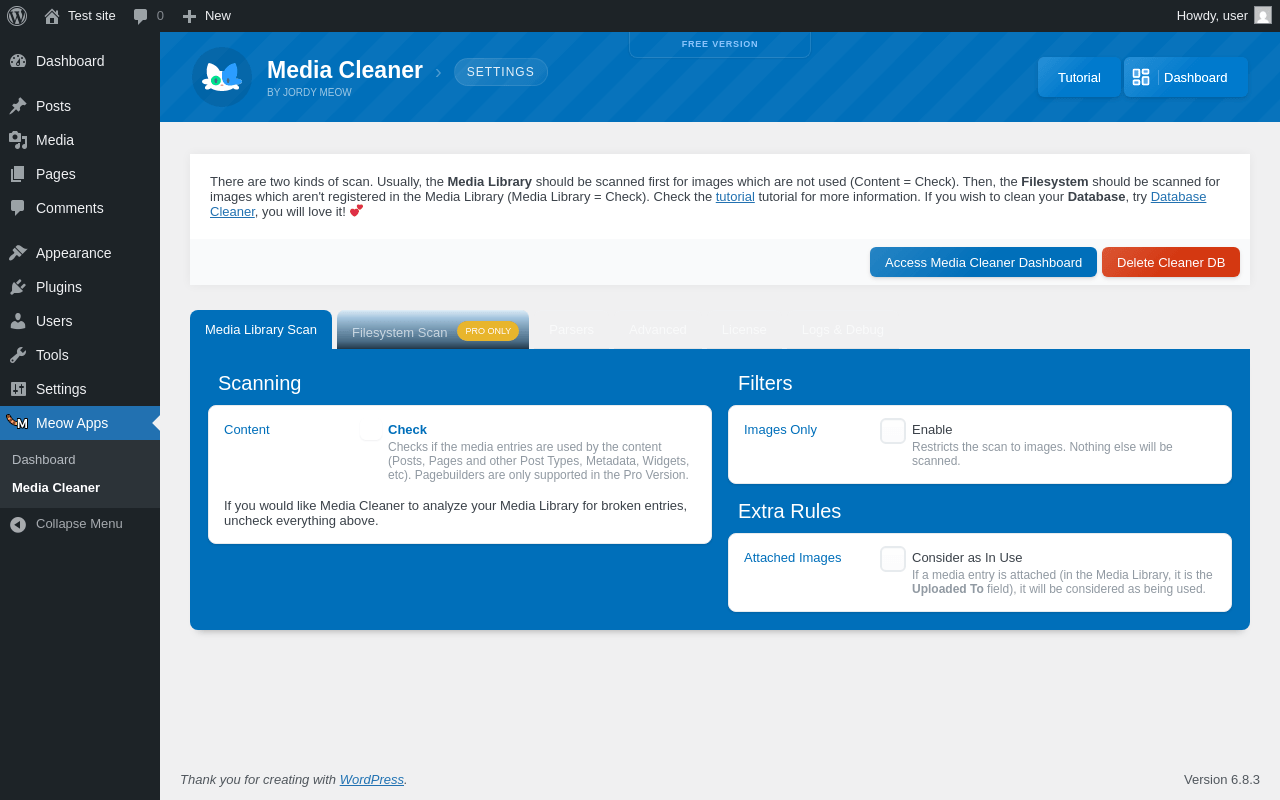Click the Dashboard button in the blue header
1280x800 pixels.
(1186, 77)
